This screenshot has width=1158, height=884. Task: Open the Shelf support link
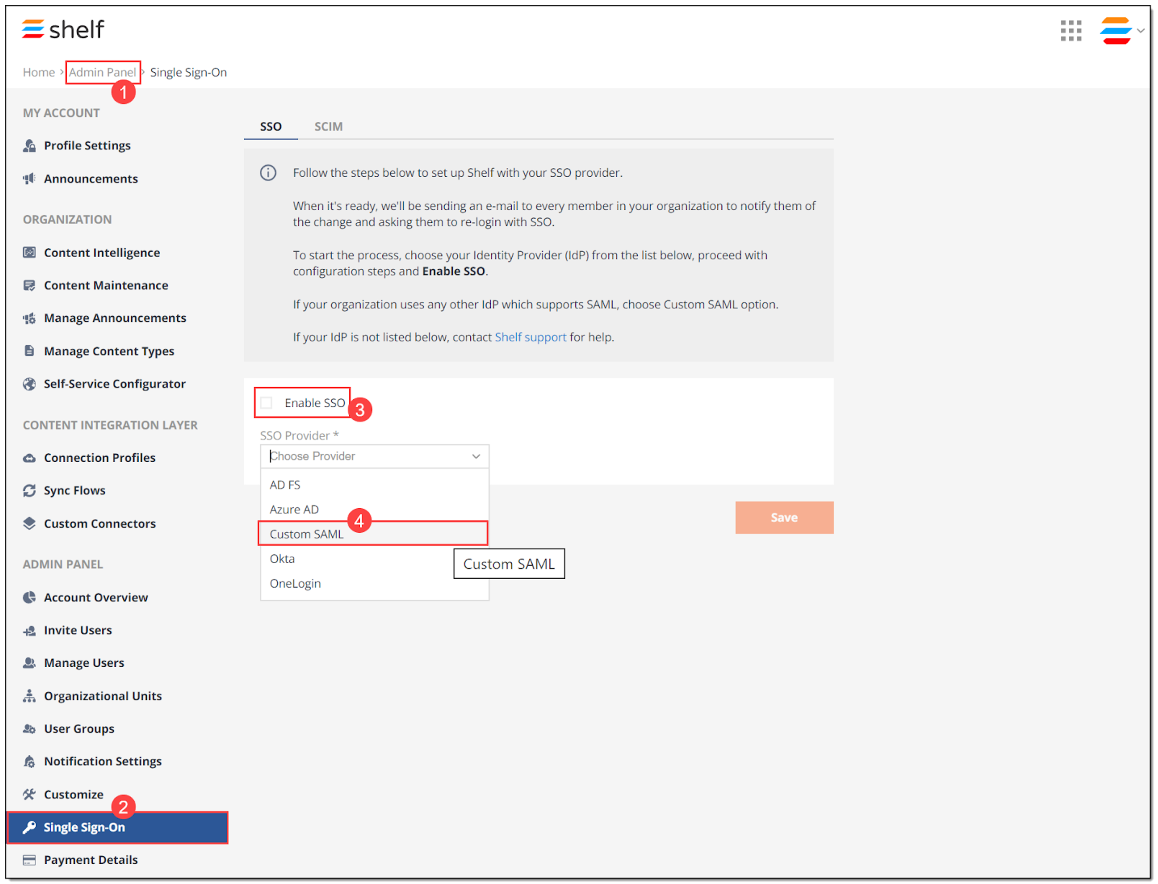(530, 338)
